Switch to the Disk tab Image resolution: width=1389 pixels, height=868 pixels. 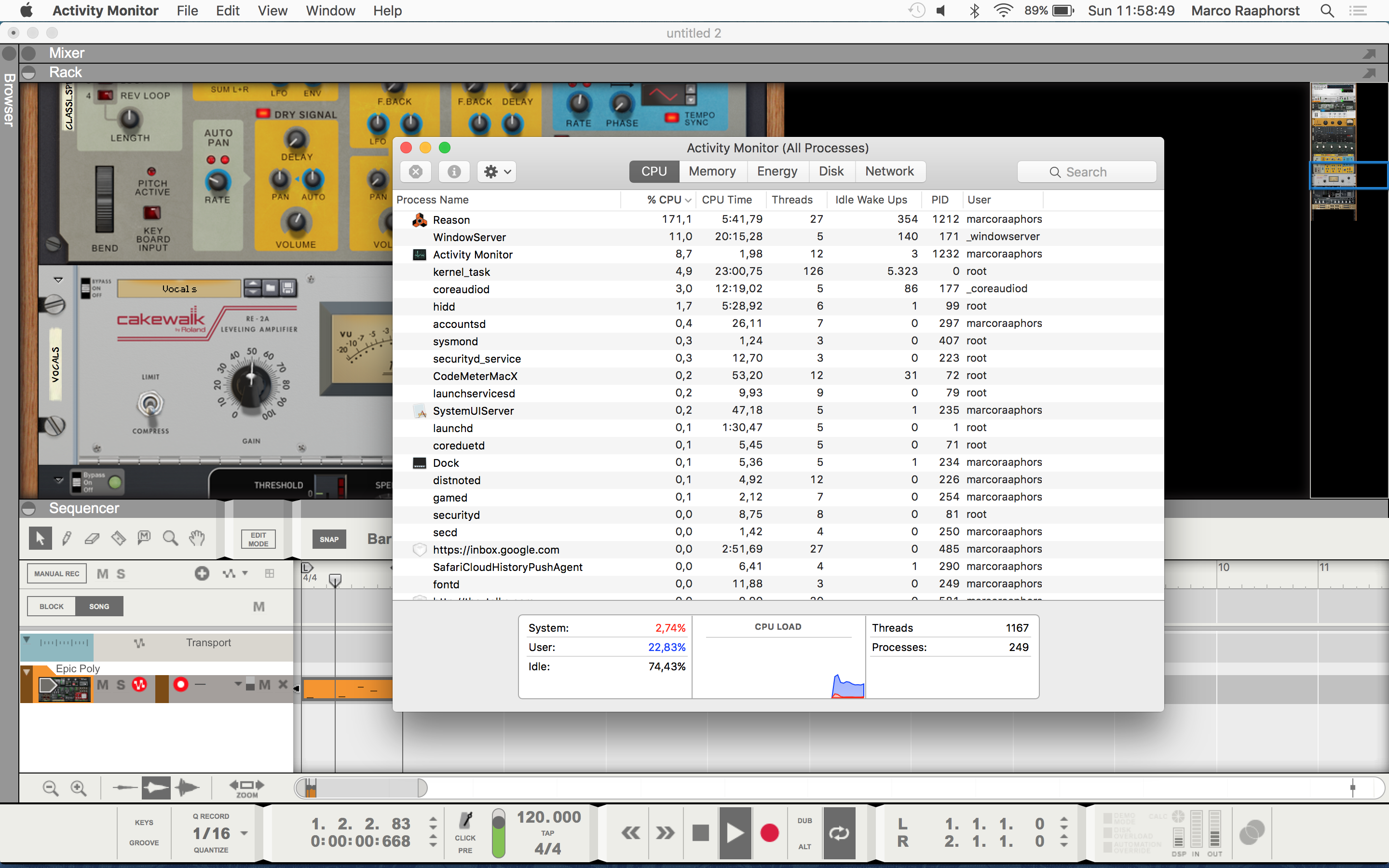(x=831, y=171)
